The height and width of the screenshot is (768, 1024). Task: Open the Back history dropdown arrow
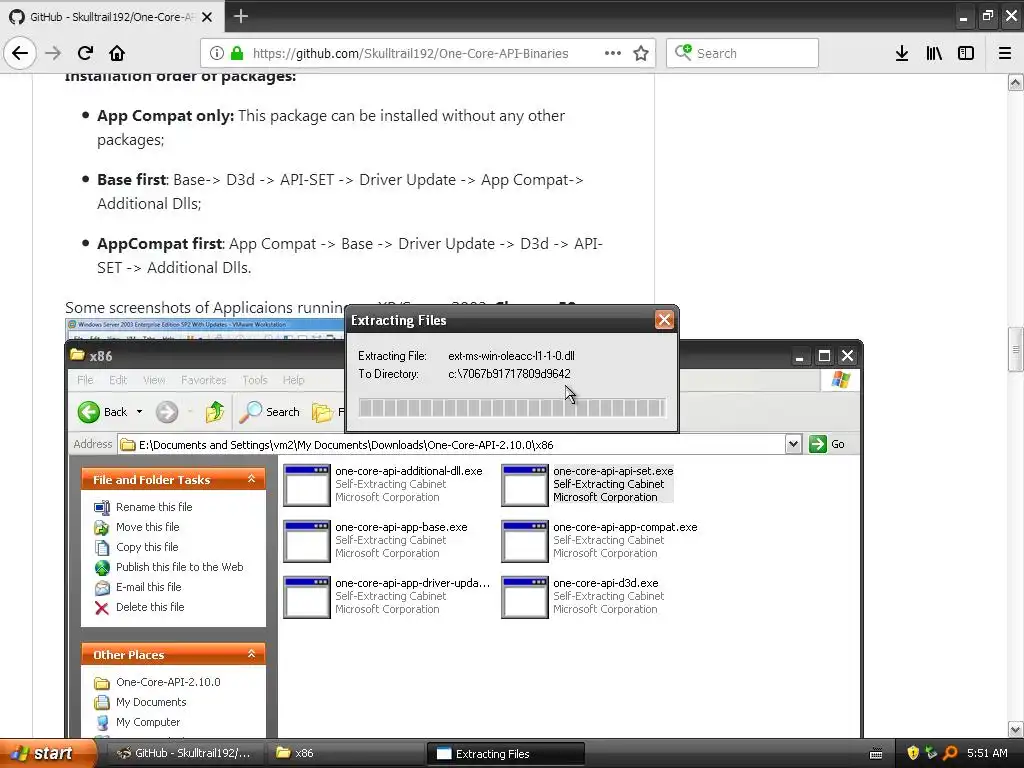pyautogui.click(x=139, y=411)
